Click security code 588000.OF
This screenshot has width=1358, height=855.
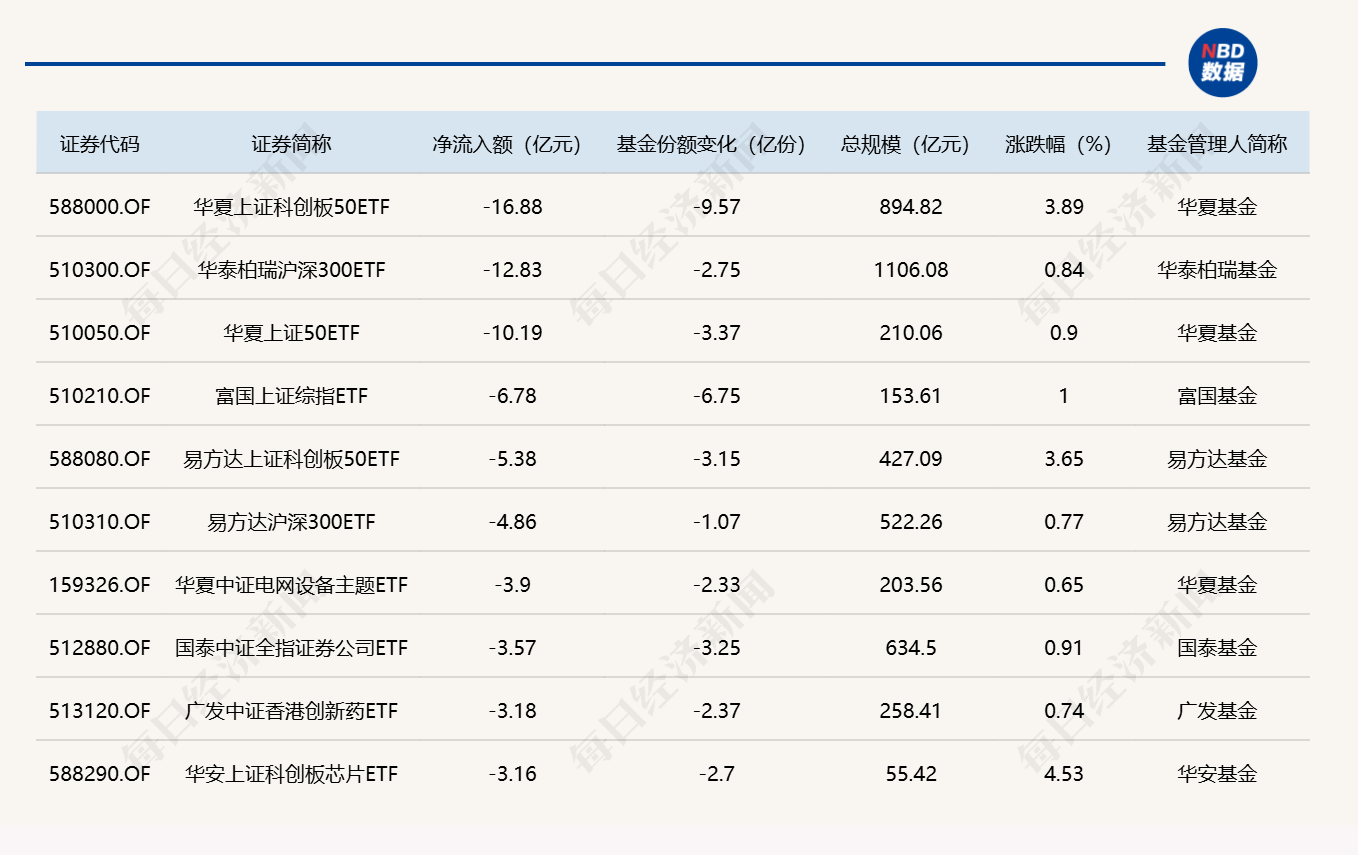pos(100,207)
